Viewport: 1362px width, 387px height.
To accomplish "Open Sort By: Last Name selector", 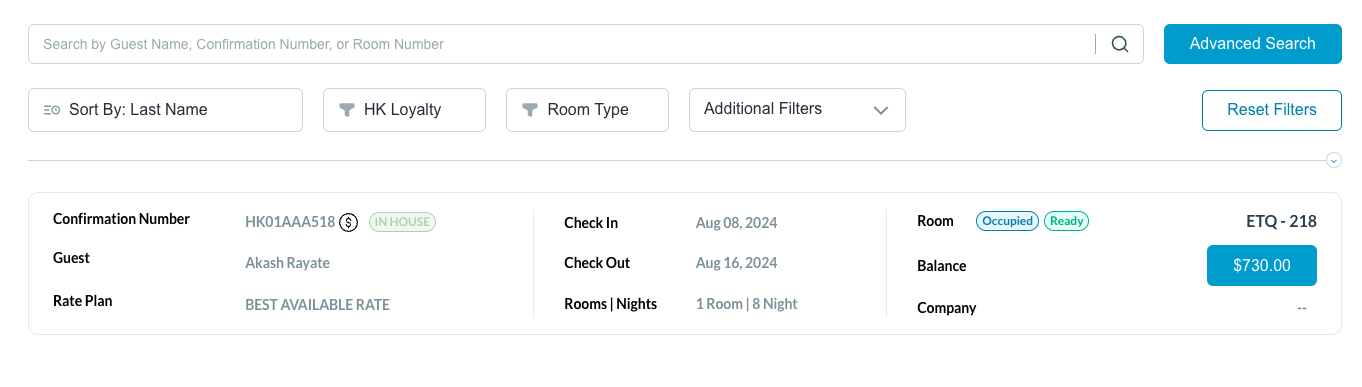I will (165, 110).
